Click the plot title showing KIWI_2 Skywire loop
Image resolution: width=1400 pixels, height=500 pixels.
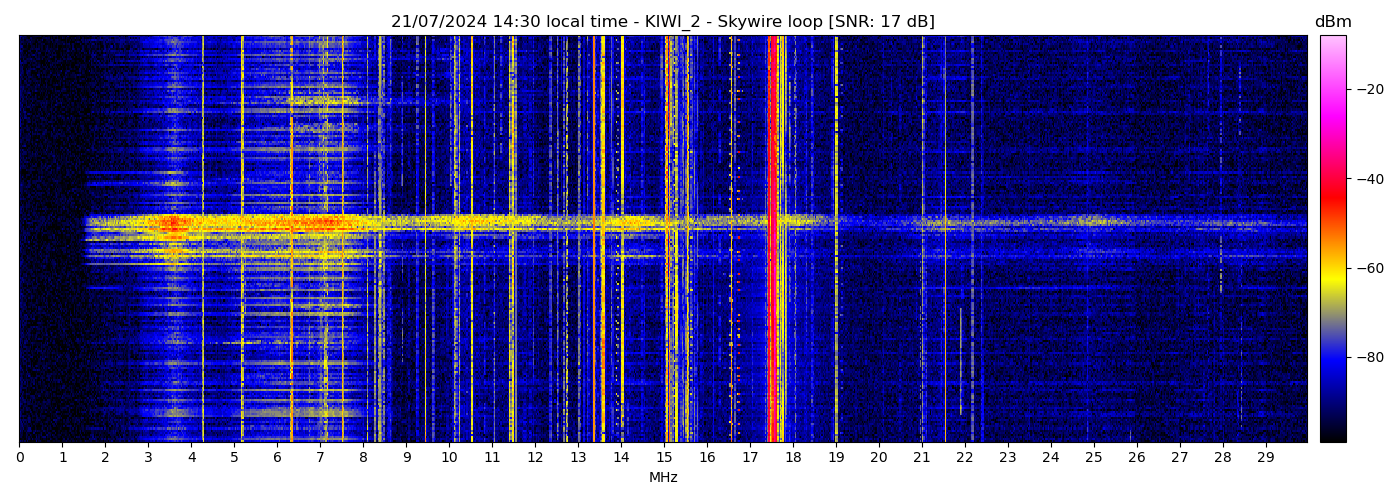662,22
